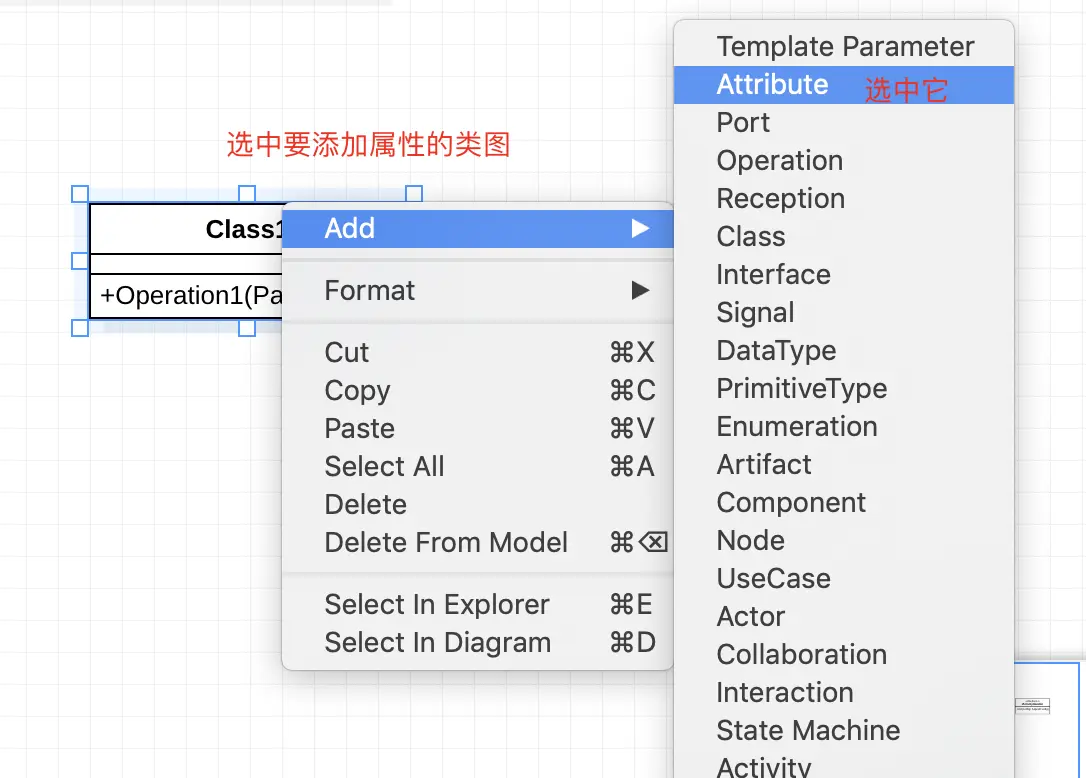Click the top-left selection handle of Class1
The width and height of the screenshot is (1086, 778).
(80, 194)
